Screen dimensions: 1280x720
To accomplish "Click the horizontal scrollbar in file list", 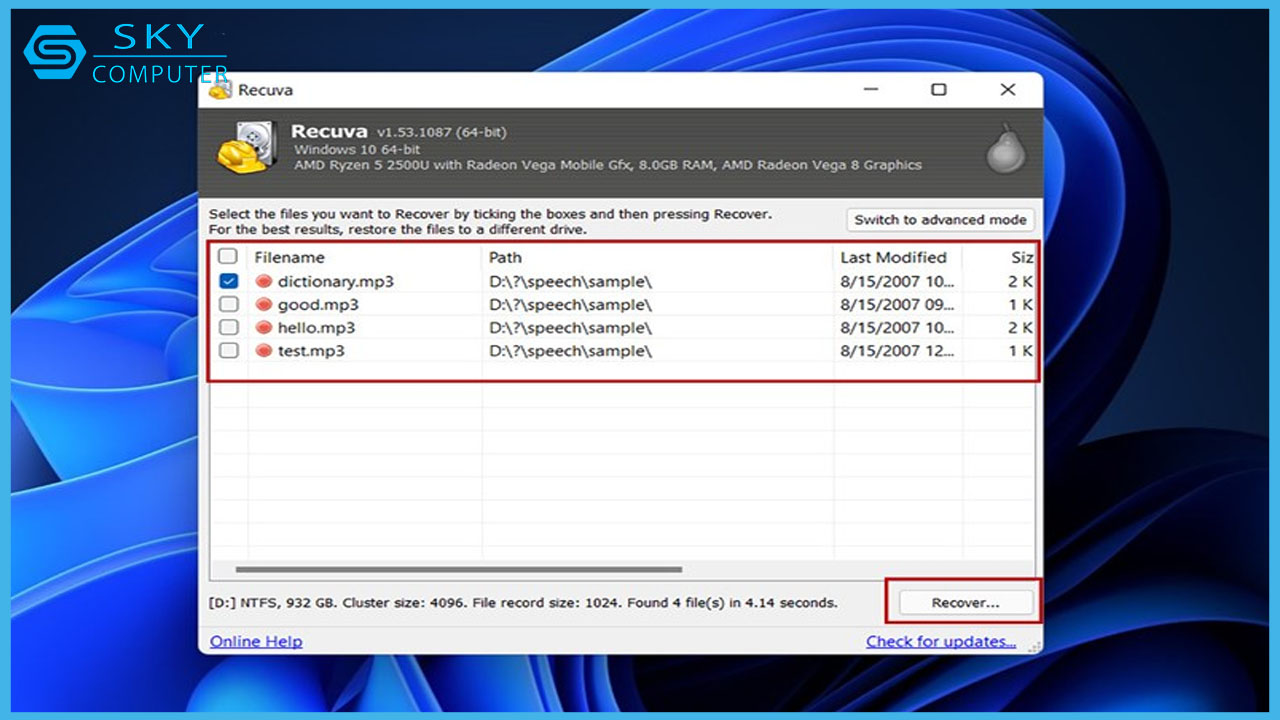I will (x=459, y=570).
